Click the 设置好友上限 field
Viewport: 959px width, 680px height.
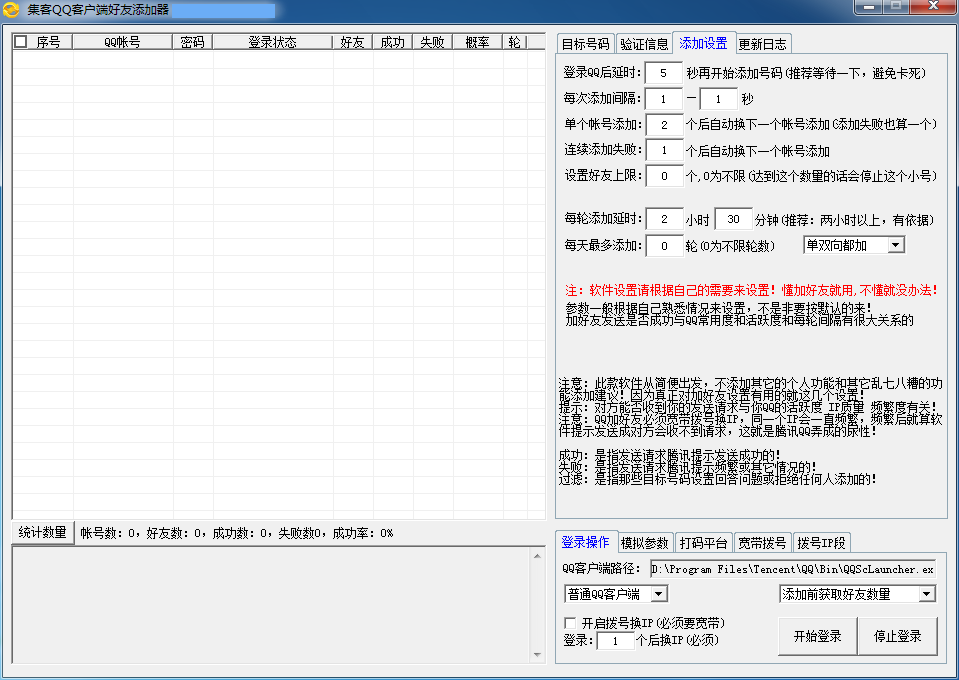pyautogui.click(x=664, y=176)
